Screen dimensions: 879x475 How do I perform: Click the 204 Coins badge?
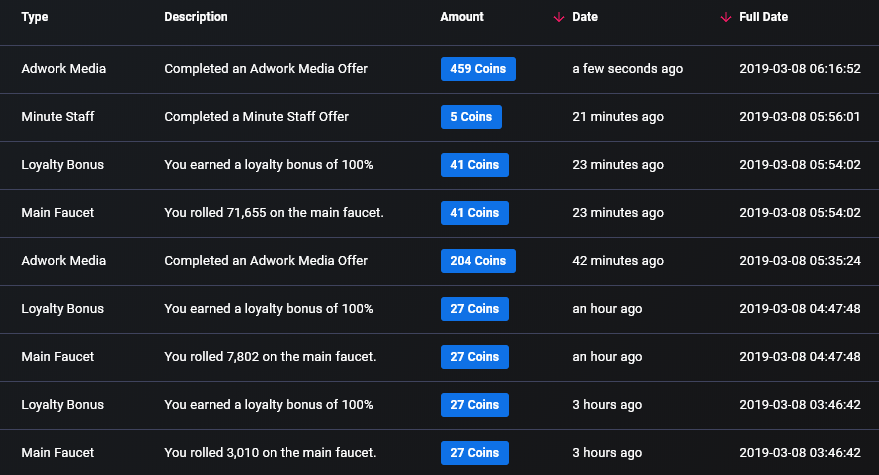pos(478,261)
